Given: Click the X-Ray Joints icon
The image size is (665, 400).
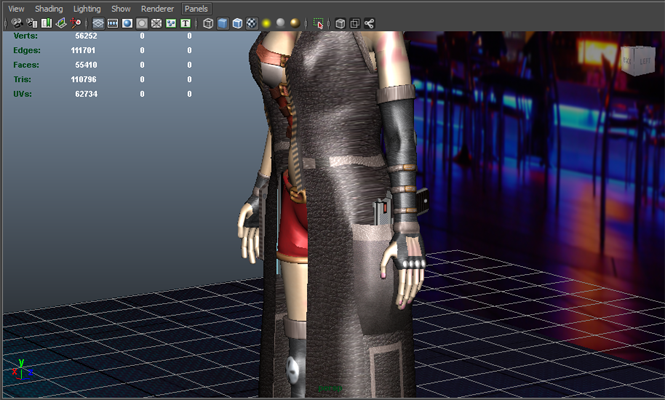Looking at the screenshot, I should (369, 23).
